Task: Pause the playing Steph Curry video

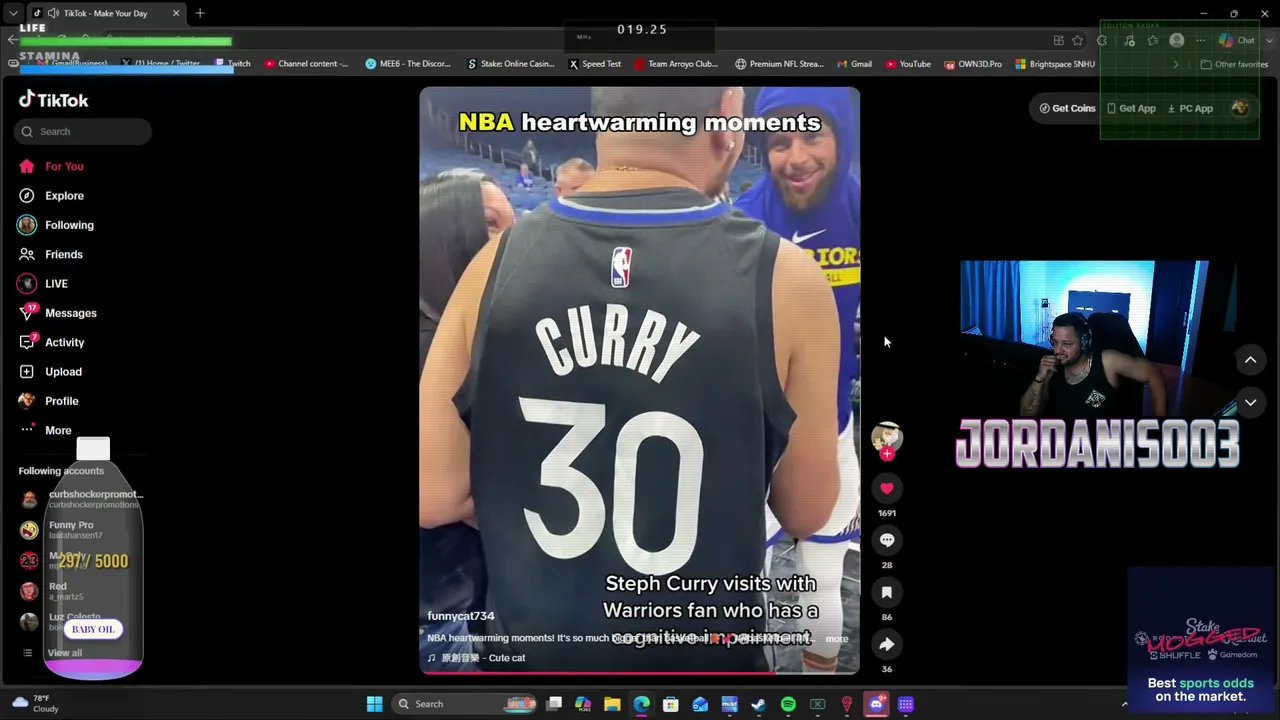Action: tap(640, 380)
